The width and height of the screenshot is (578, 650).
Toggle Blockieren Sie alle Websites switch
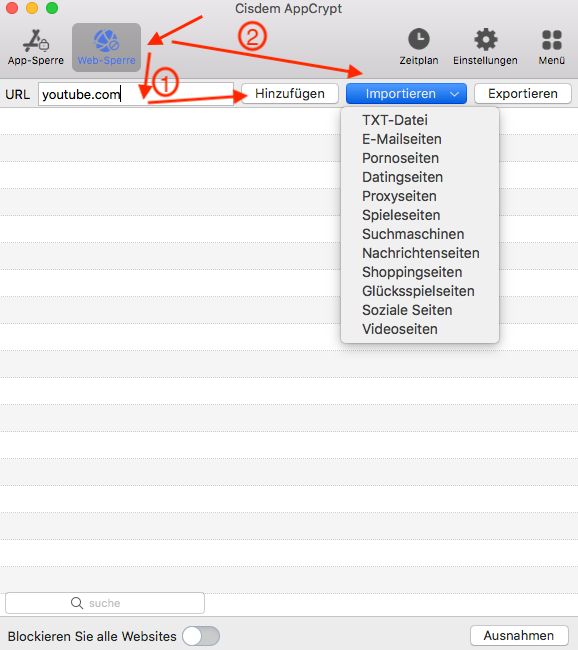[x=201, y=636]
